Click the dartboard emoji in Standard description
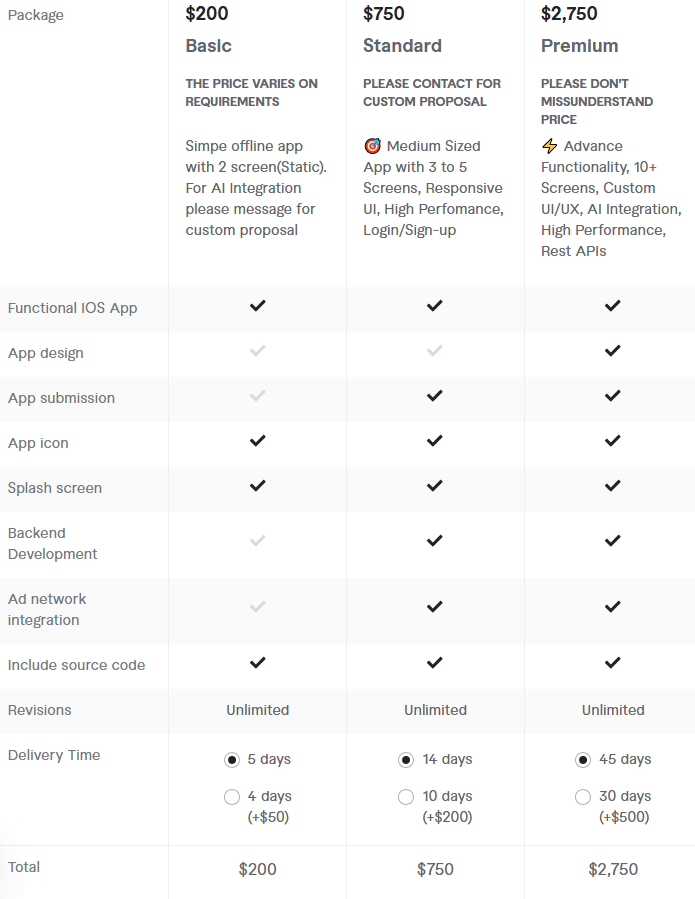695x899 pixels. coord(372,146)
